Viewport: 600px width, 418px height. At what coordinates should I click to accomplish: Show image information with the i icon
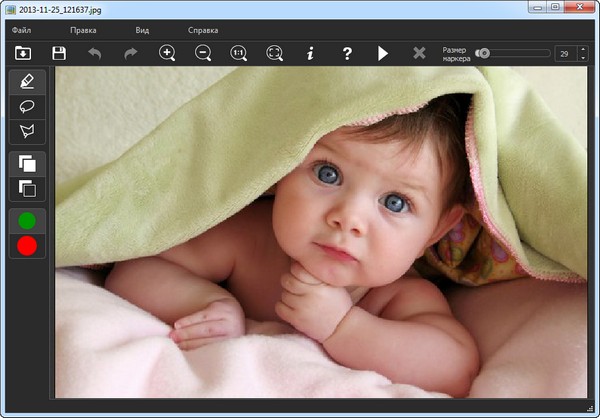310,53
